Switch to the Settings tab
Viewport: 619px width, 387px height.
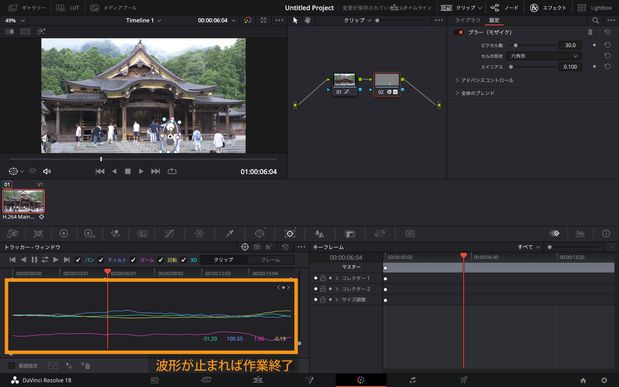point(494,20)
